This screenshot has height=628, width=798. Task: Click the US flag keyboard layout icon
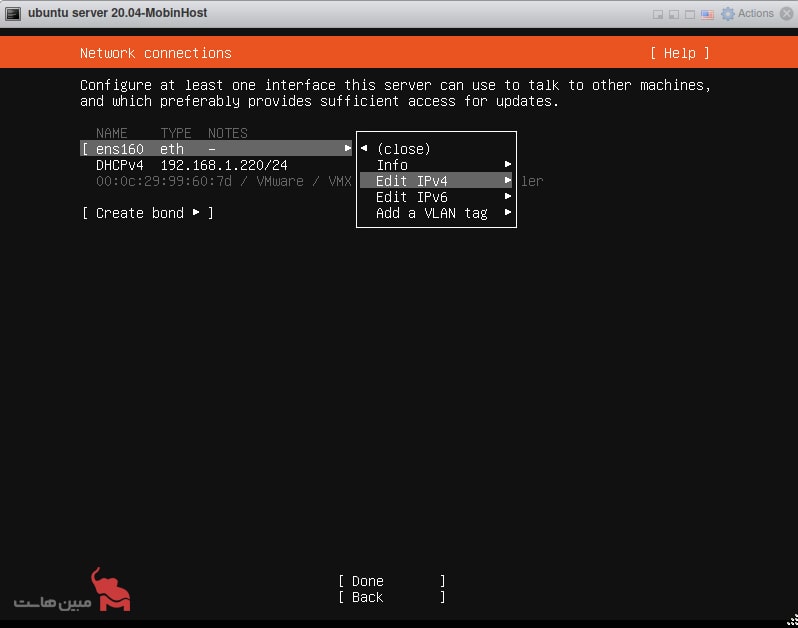tap(707, 14)
